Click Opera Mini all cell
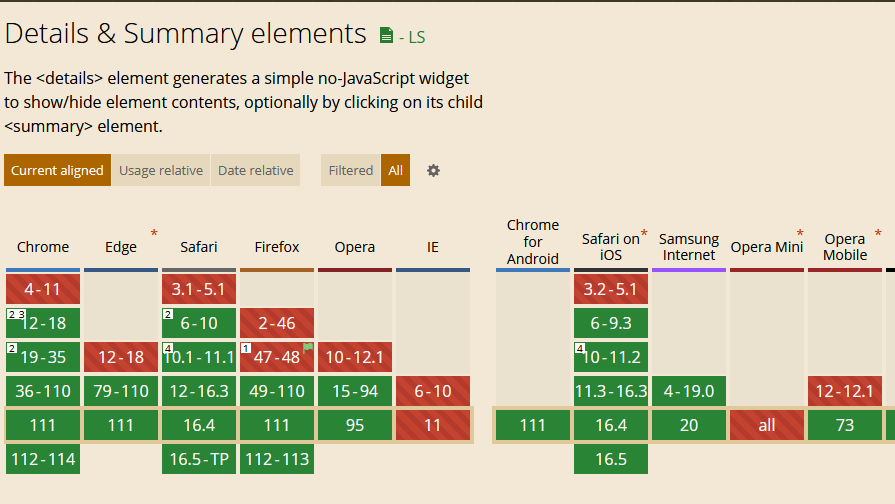Screen dimensions: 895x504 (x=767, y=426)
